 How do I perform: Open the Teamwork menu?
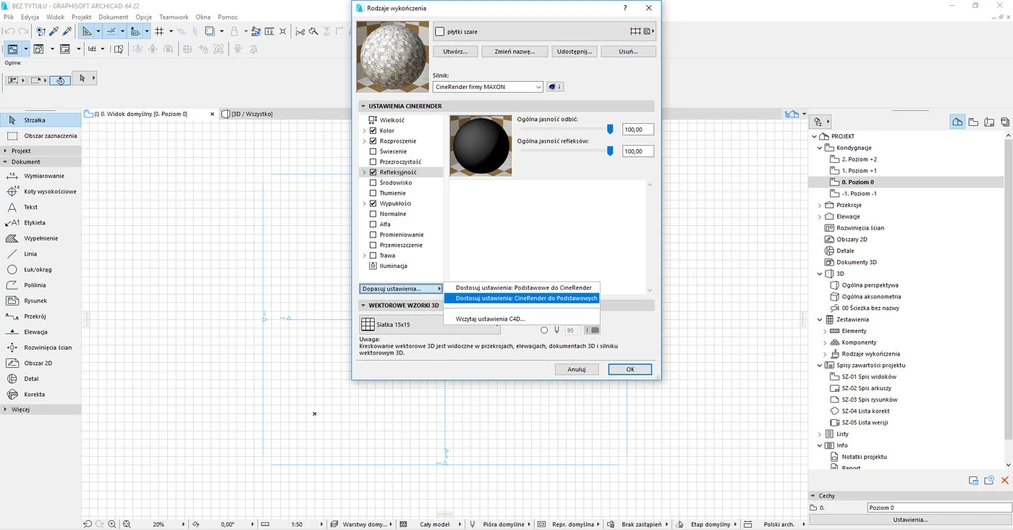point(174,17)
